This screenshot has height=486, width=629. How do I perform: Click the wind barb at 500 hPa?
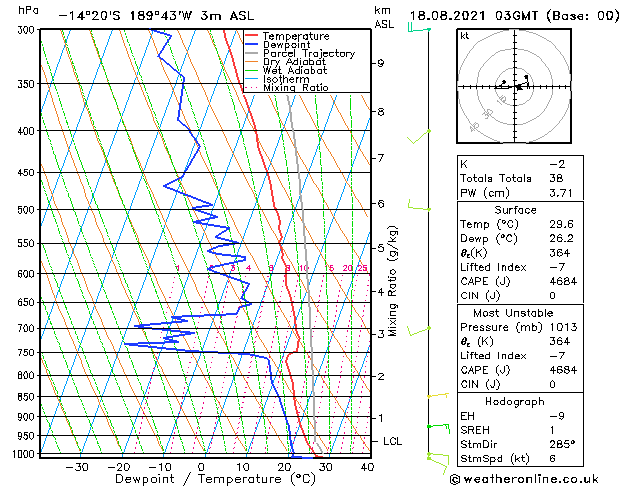[419, 205]
